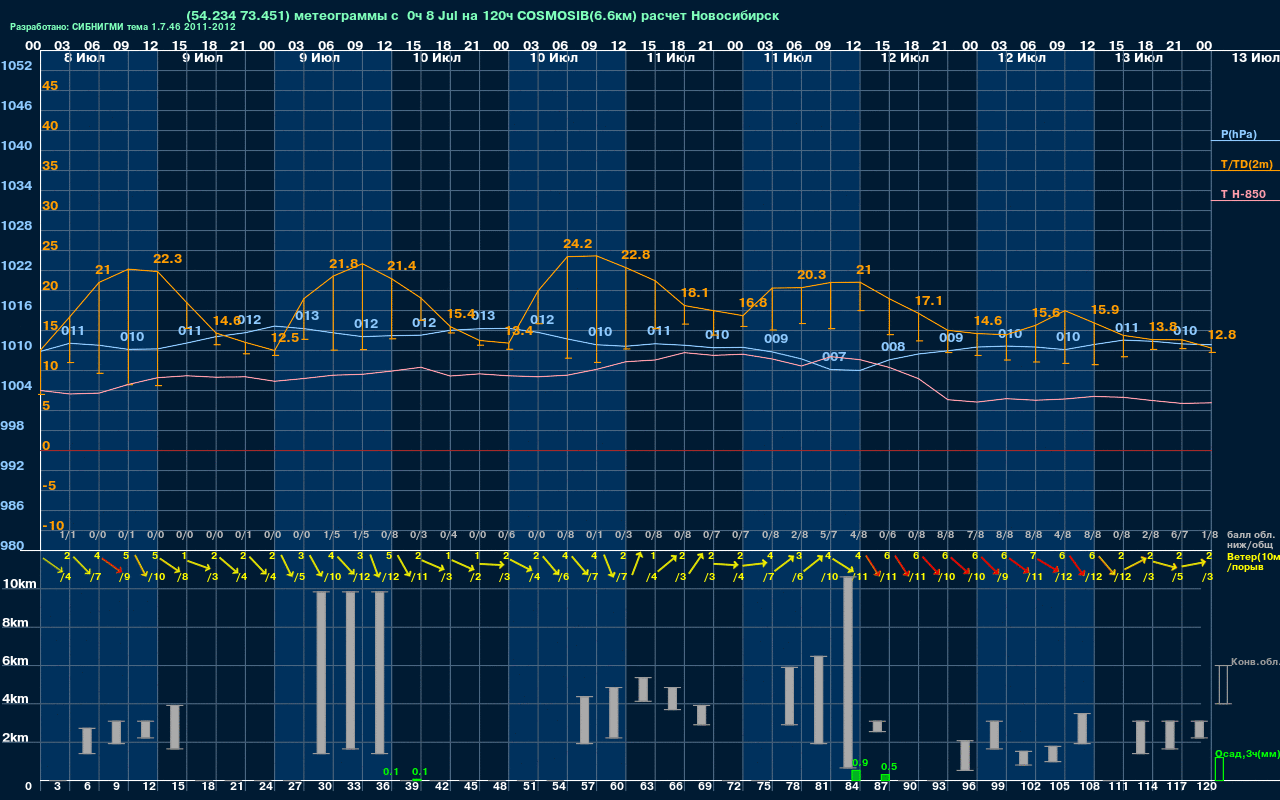Click the green precipitation legend symbol
This screenshot has height=800, width=1280.
coord(1219,769)
